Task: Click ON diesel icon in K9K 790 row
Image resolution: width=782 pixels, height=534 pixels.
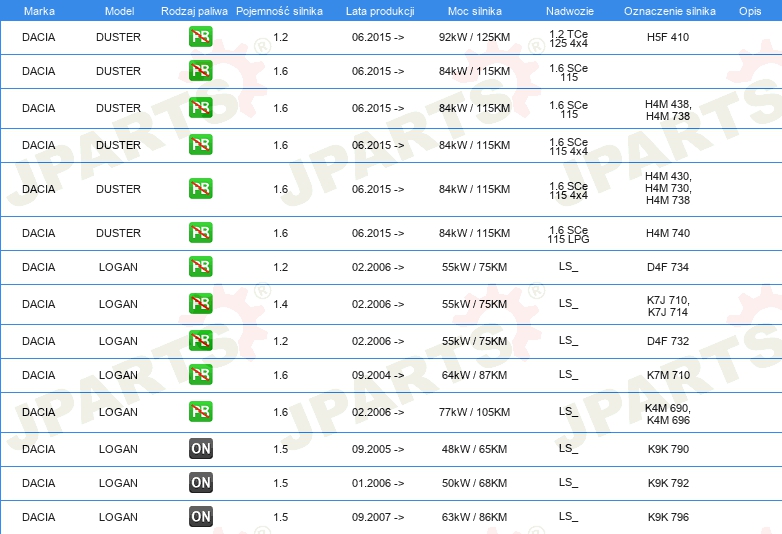Action: 200,448
